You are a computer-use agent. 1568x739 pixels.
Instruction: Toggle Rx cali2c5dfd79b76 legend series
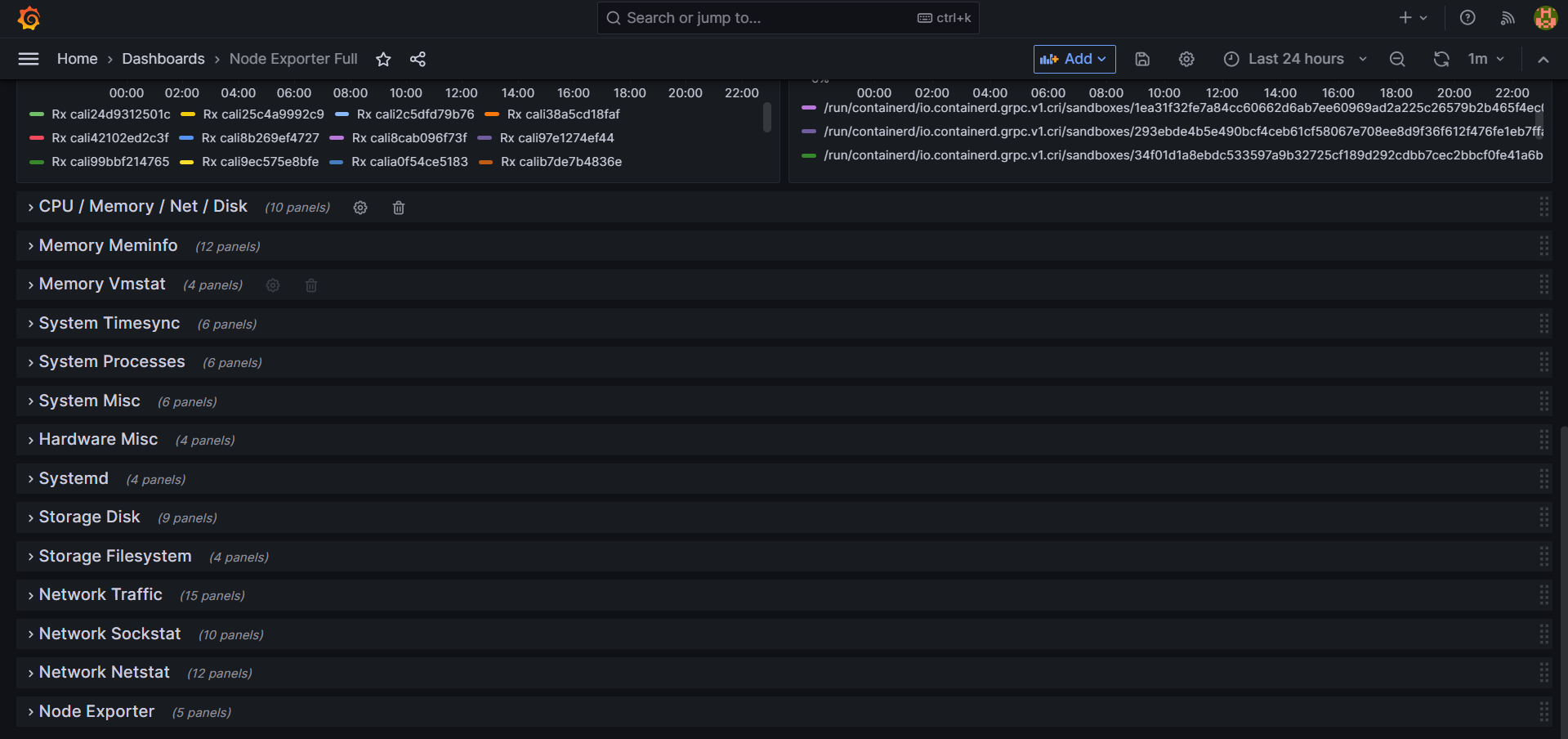415,114
